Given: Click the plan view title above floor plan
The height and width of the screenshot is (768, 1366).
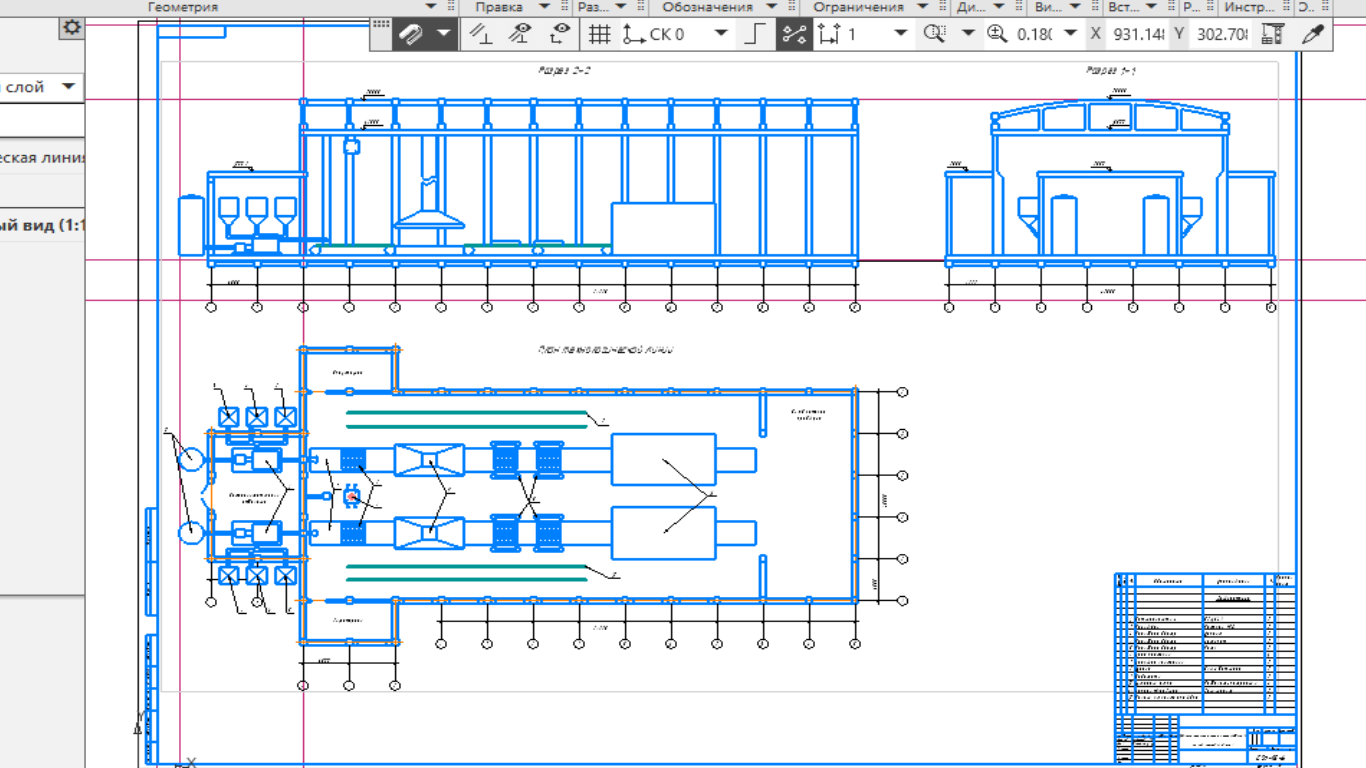Looking at the screenshot, I should (x=605, y=351).
